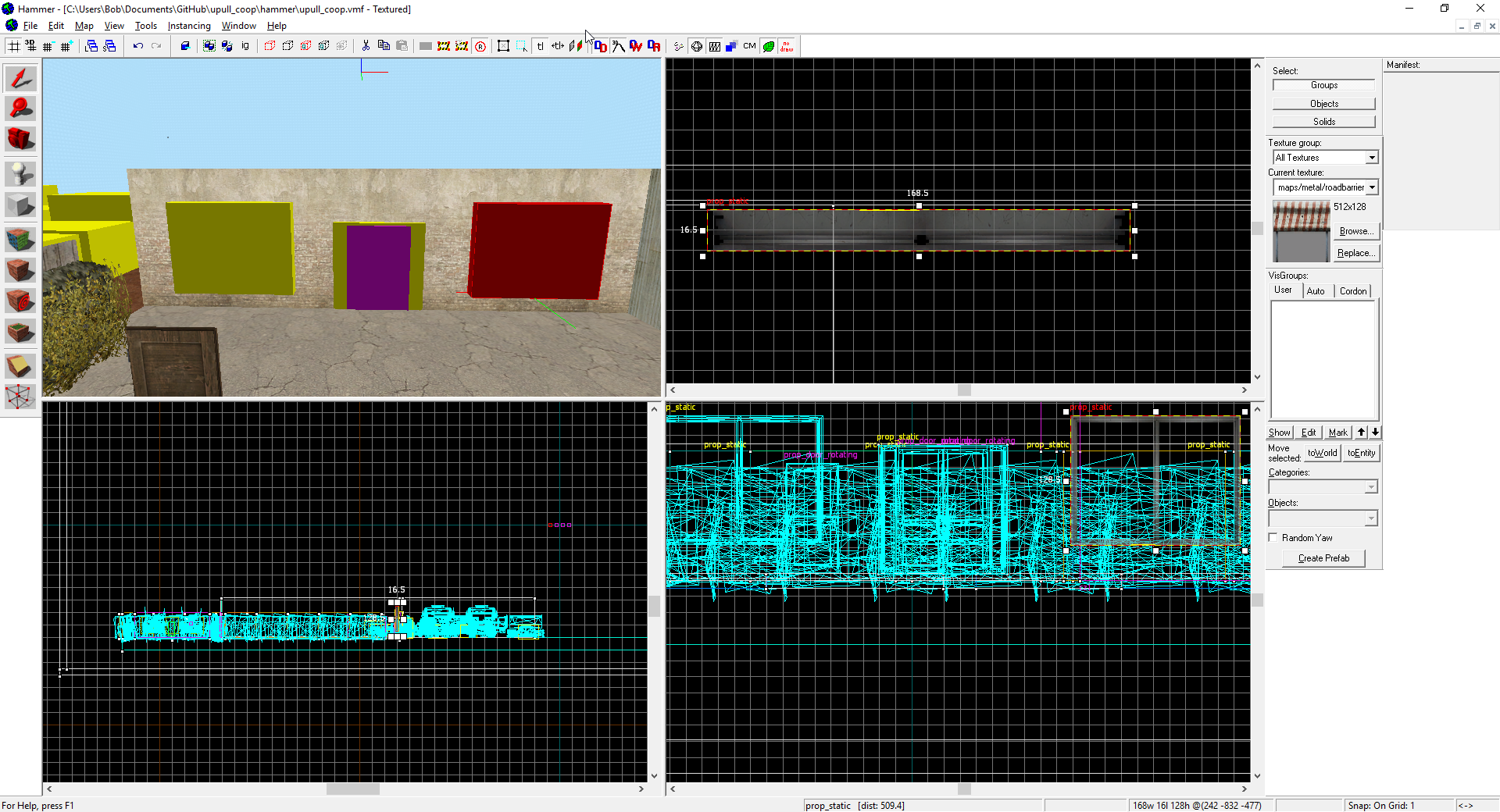
Task: Click the VisGroups Mark button
Action: [x=1338, y=433]
